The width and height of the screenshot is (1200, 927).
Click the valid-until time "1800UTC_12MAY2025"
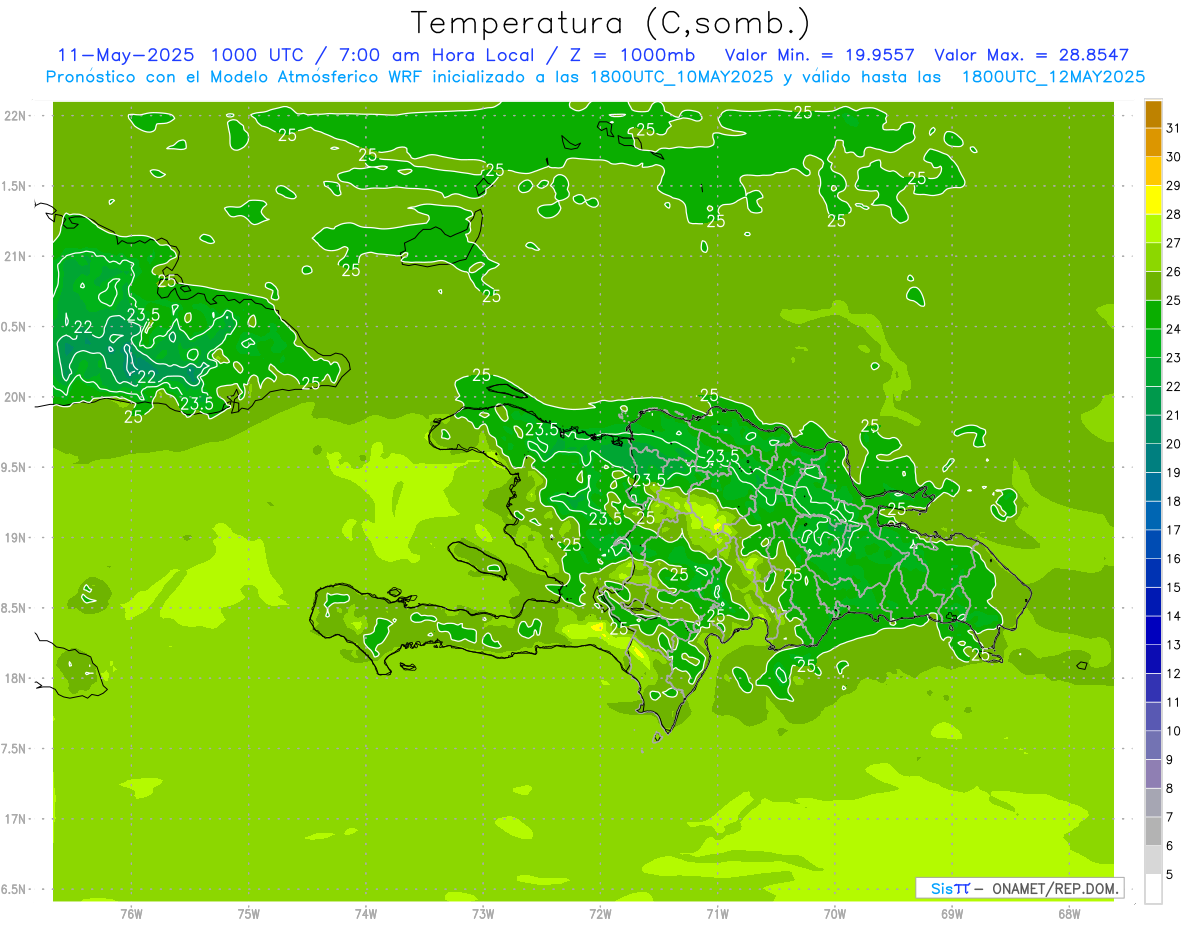(1053, 77)
